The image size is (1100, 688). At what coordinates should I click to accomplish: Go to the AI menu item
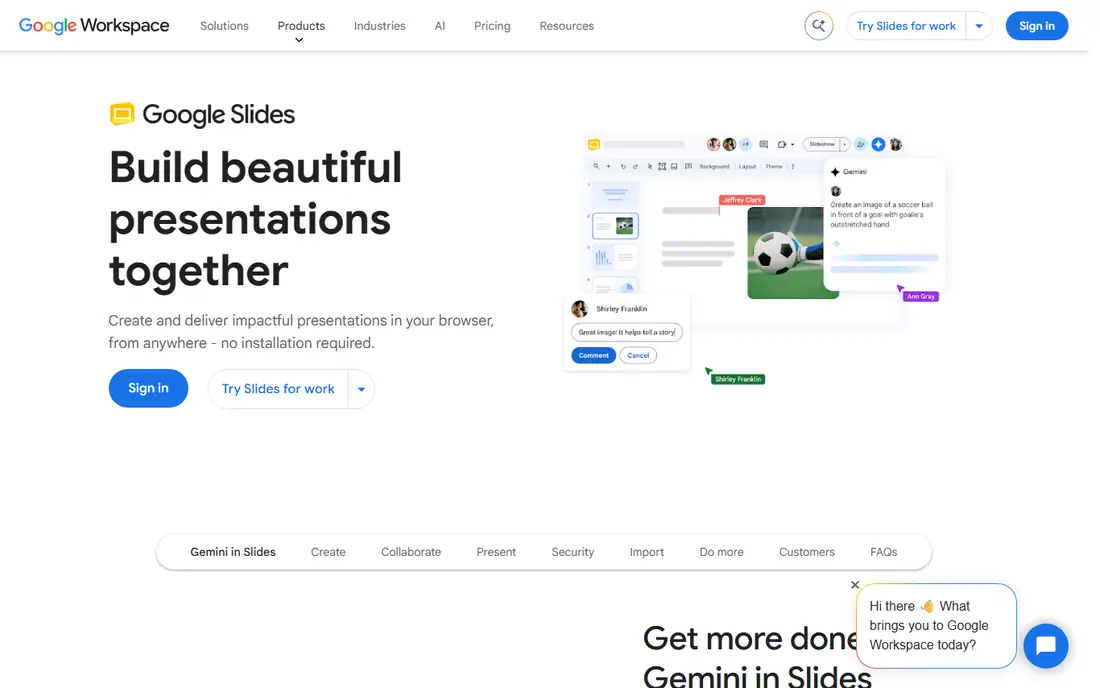point(440,26)
